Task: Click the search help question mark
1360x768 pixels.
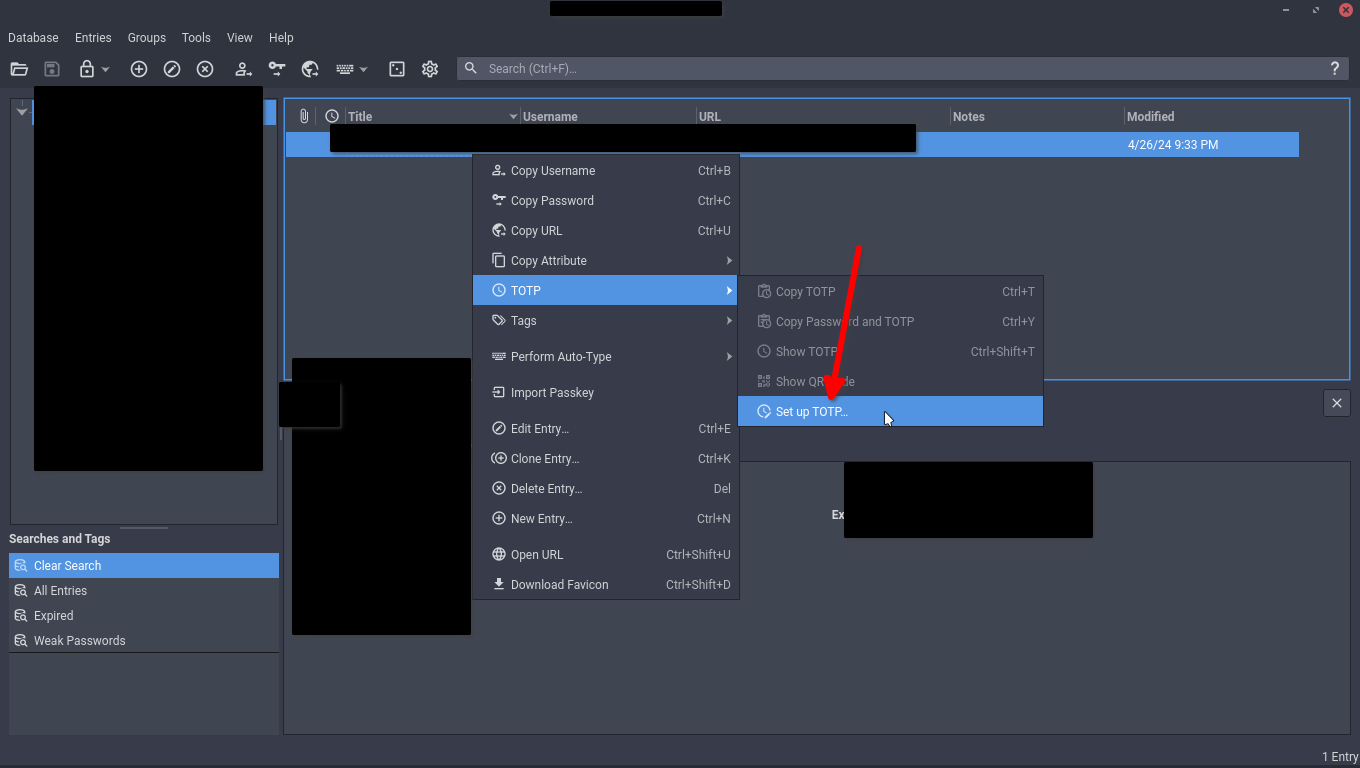Action: [x=1334, y=69]
